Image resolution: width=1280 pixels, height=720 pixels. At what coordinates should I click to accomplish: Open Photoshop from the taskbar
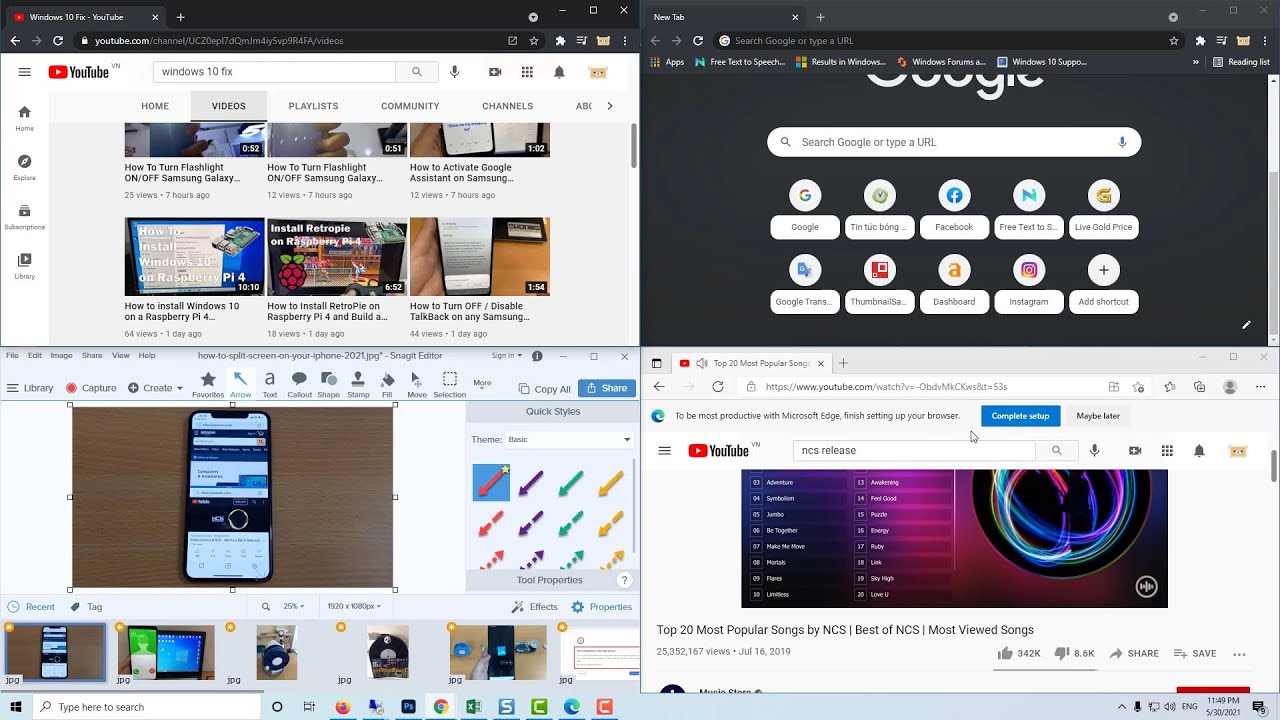(408, 707)
